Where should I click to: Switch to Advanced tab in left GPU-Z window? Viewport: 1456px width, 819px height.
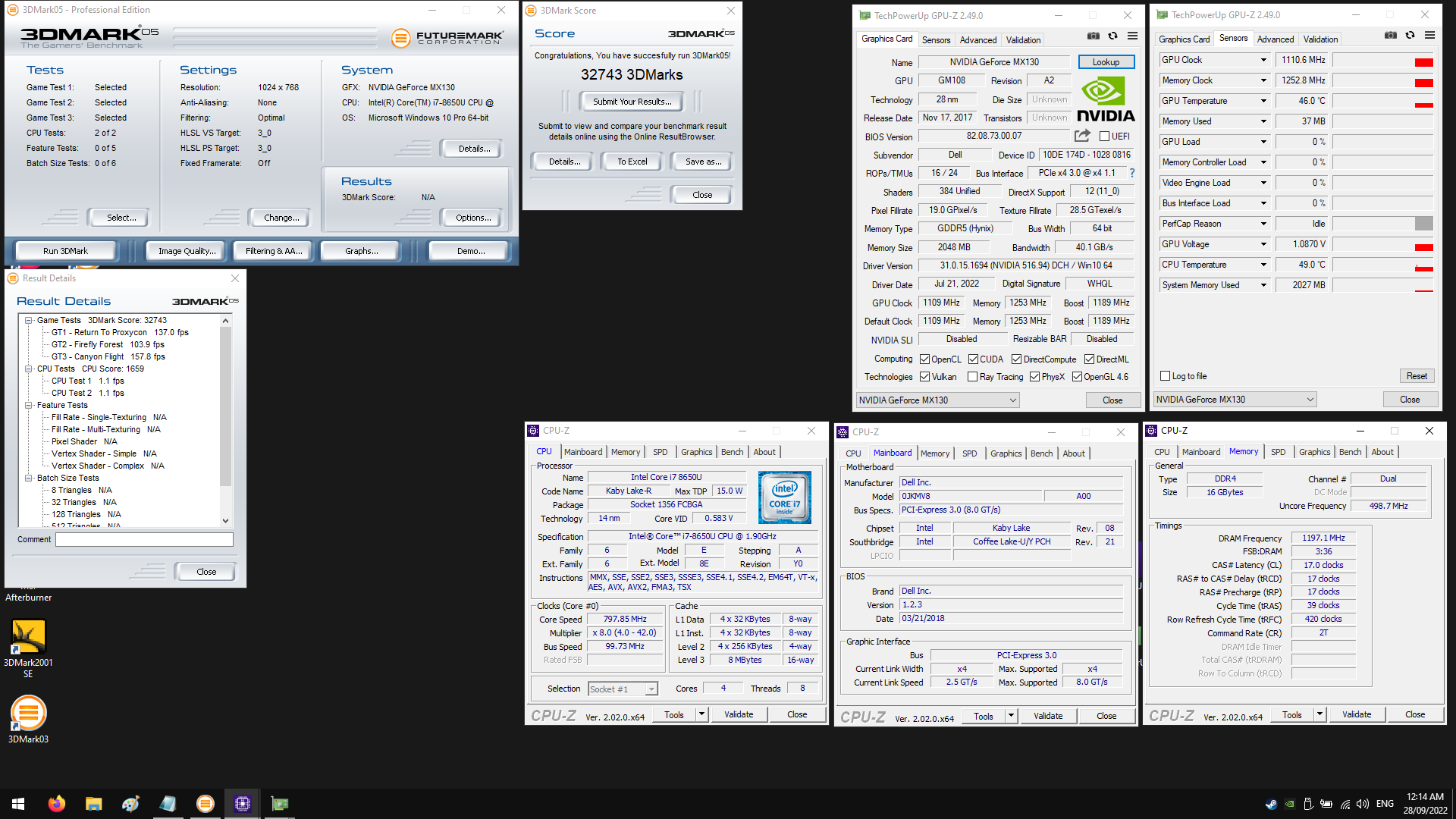point(978,40)
